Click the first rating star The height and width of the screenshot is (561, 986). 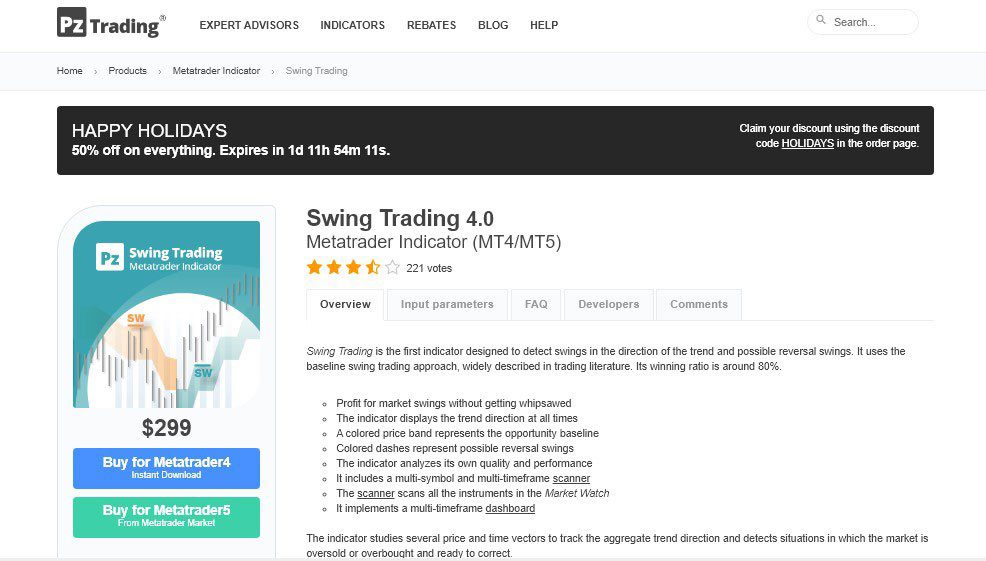pos(314,267)
